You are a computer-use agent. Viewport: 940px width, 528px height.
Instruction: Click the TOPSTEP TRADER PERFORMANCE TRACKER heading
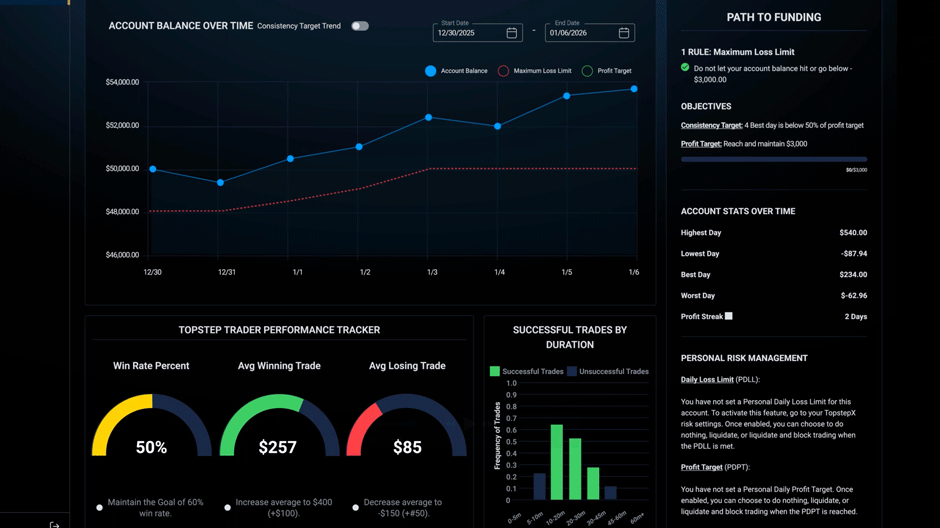click(279, 330)
